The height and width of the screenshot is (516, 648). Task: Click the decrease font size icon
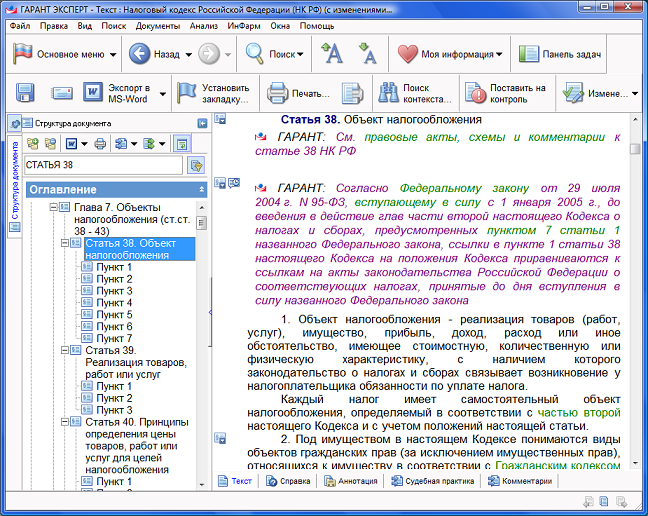367,55
